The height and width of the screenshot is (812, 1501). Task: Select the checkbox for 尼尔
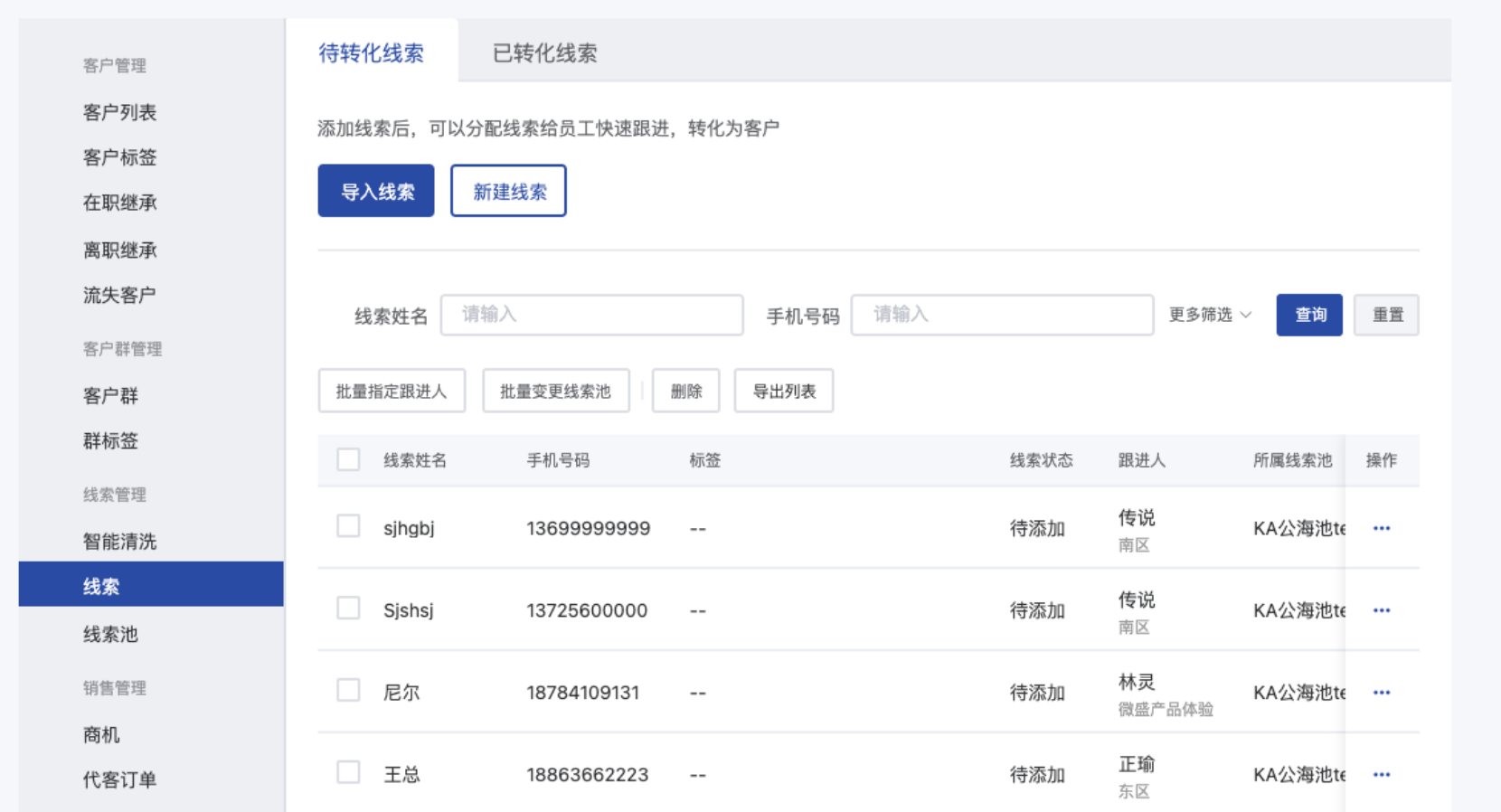(348, 690)
